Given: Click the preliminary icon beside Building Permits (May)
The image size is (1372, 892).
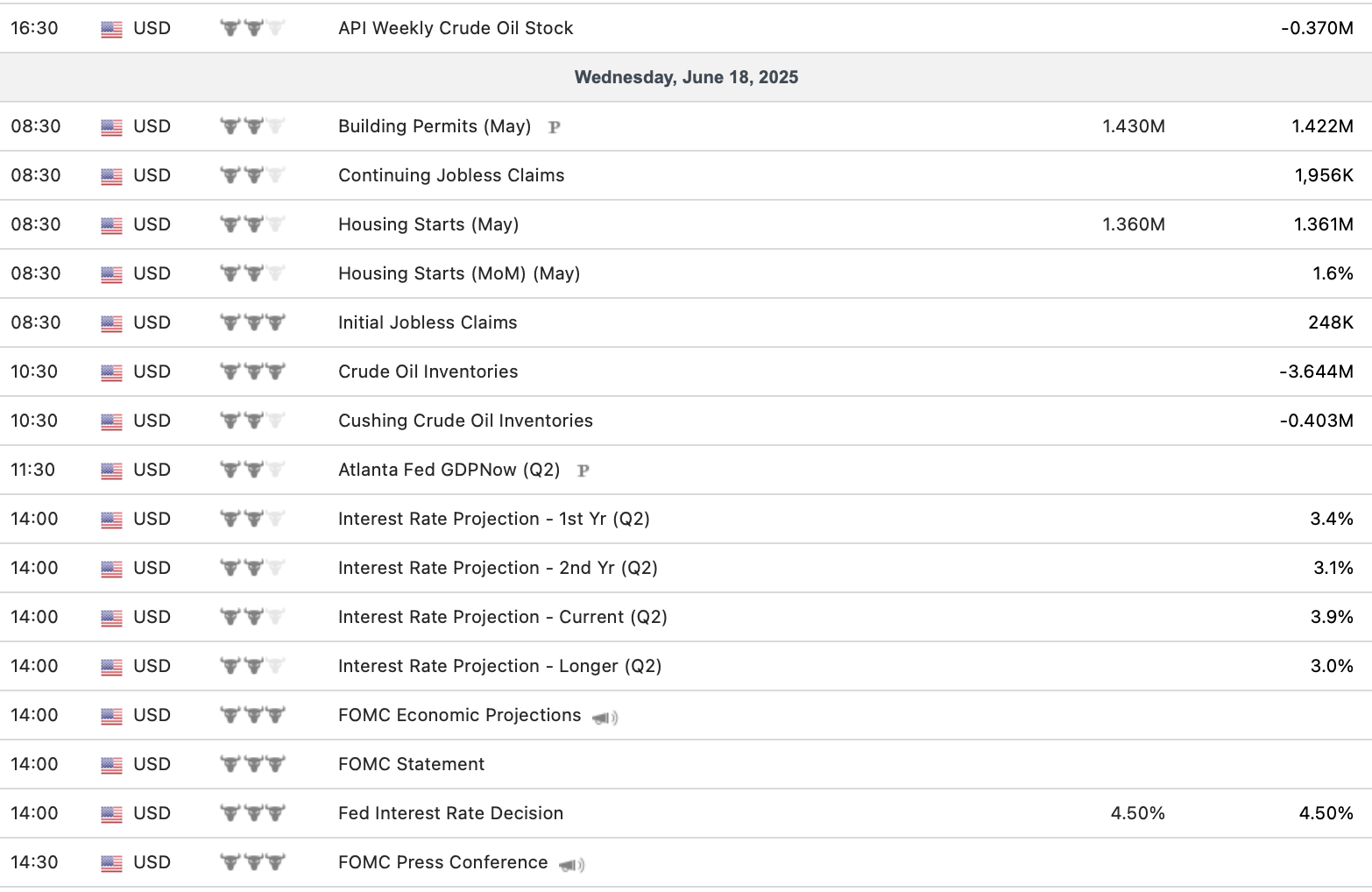Looking at the screenshot, I should (x=554, y=127).
